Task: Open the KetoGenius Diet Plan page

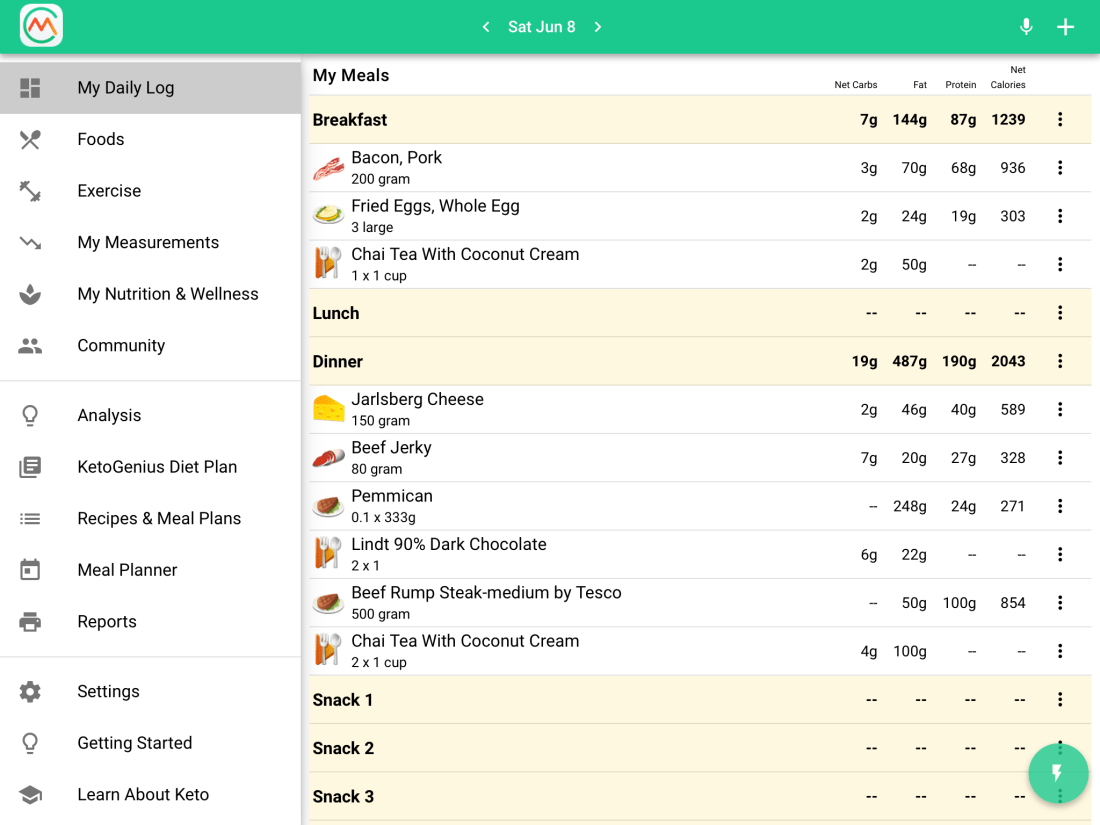Action: (x=157, y=467)
